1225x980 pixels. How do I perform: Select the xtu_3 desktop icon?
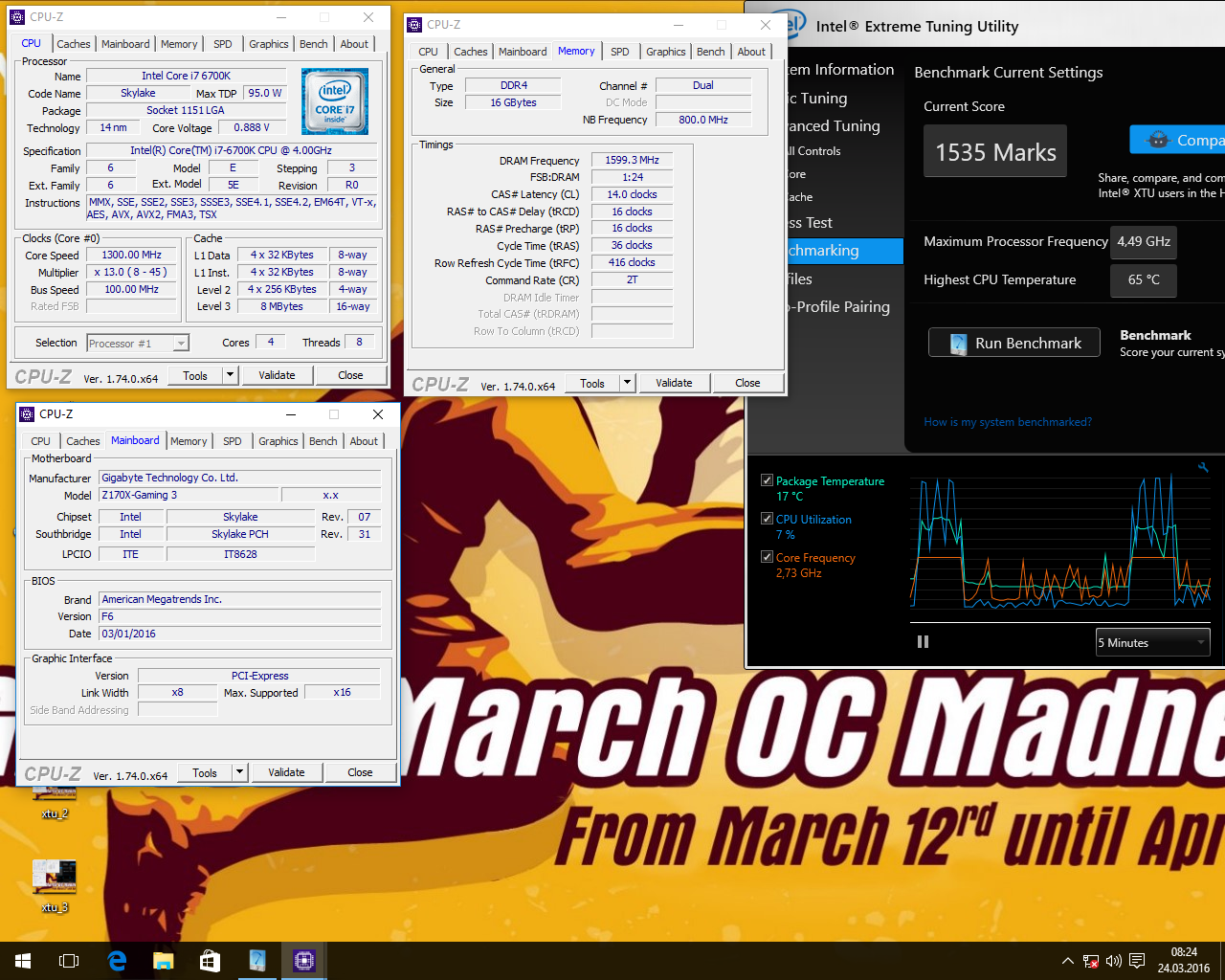tap(55, 886)
